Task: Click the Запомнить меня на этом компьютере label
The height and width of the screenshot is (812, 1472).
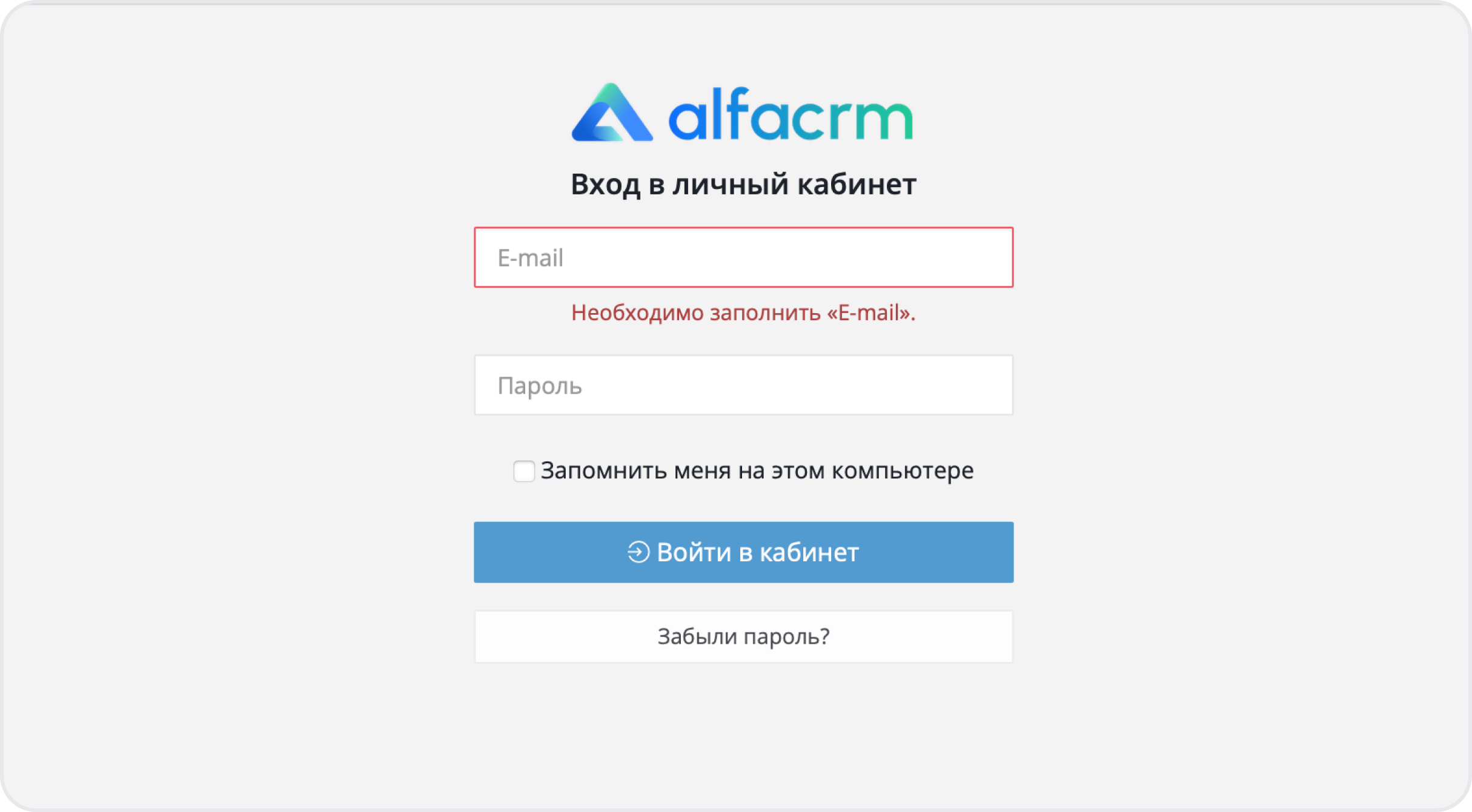Action: click(757, 470)
